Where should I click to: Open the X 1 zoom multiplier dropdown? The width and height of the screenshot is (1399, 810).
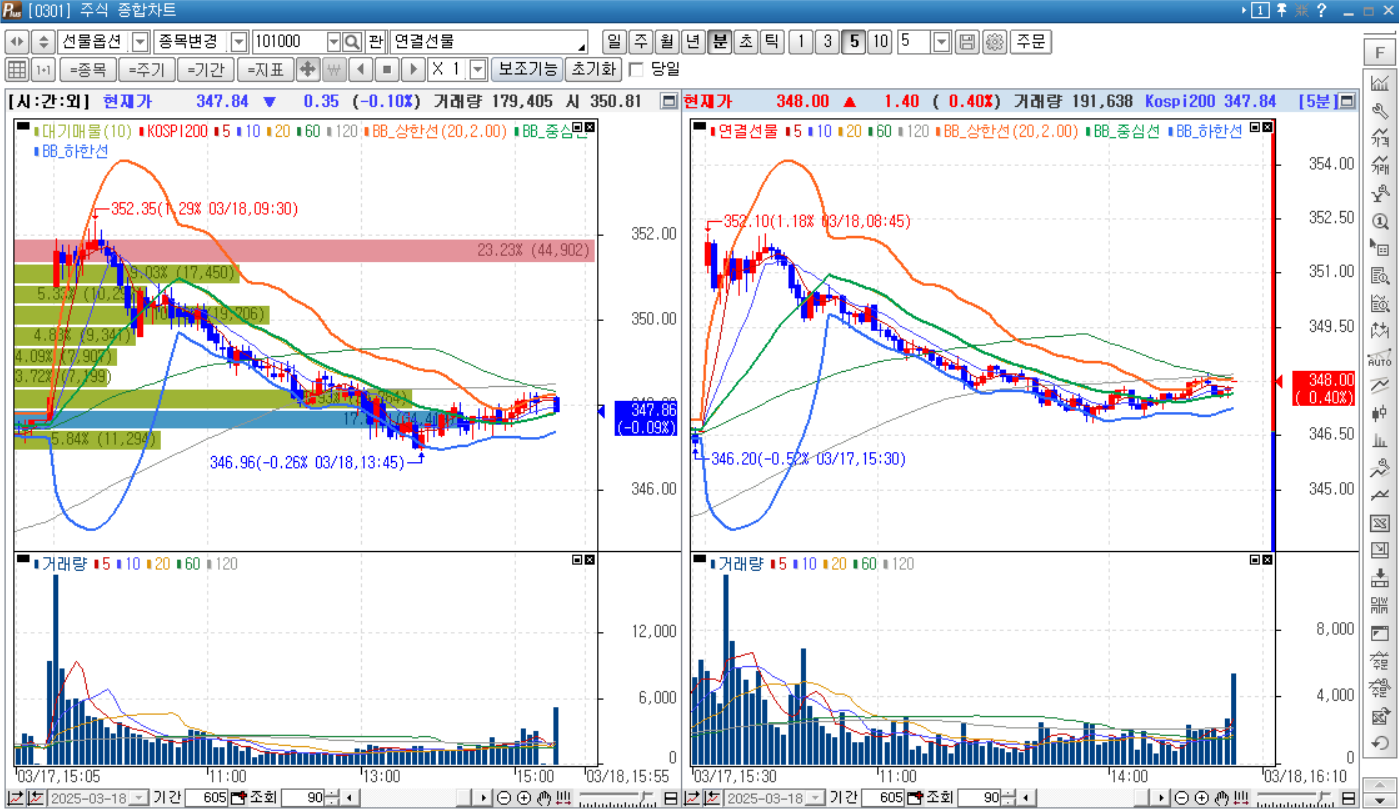tap(478, 69)
